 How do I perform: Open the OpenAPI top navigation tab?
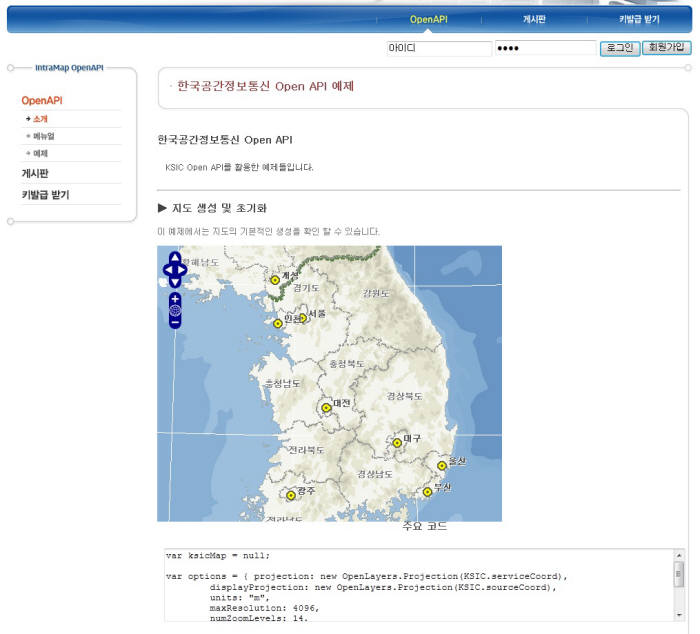(x=429, y=19)
